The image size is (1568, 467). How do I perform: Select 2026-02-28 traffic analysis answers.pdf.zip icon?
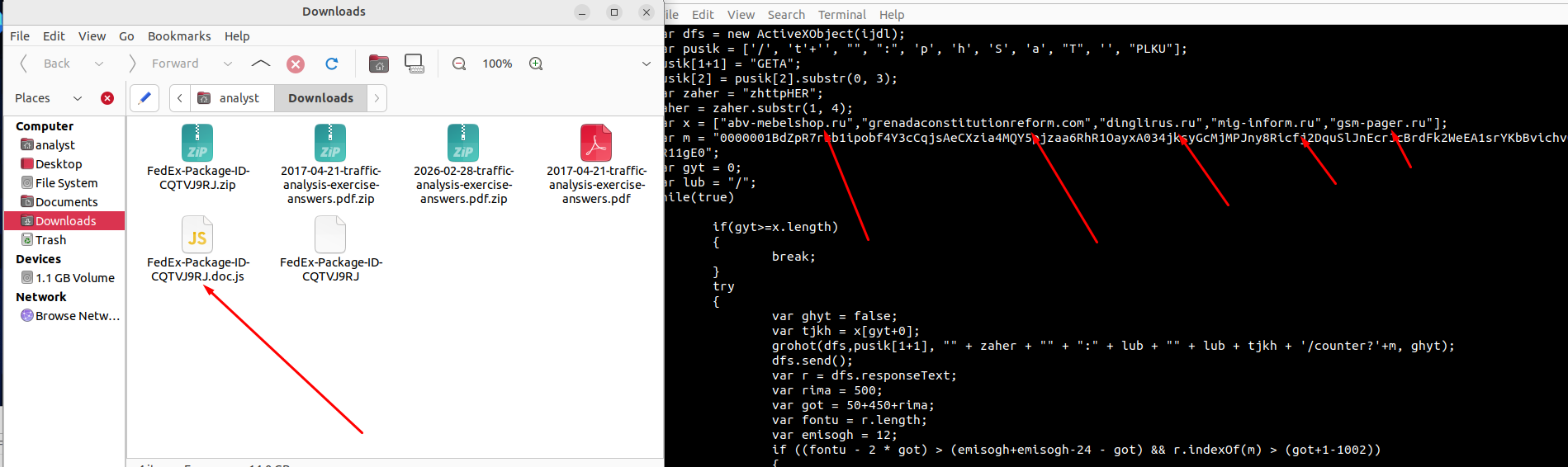click(x=463, y=143)
